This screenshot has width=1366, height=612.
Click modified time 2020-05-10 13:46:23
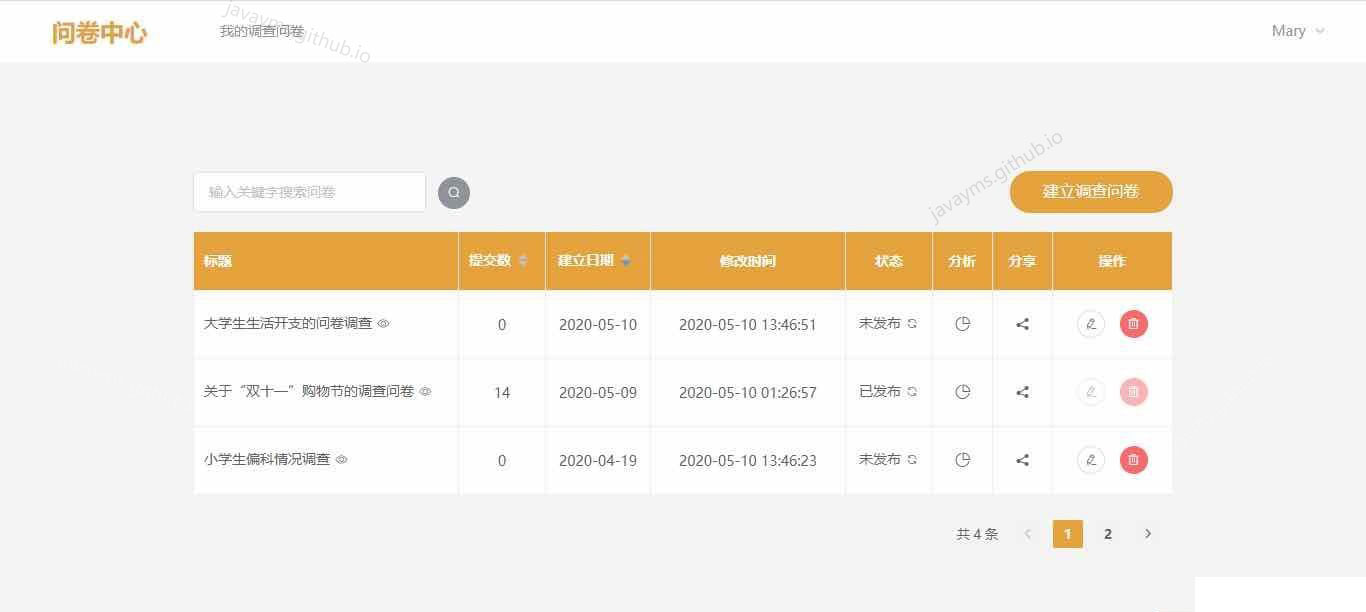click(x=748, y=461)
